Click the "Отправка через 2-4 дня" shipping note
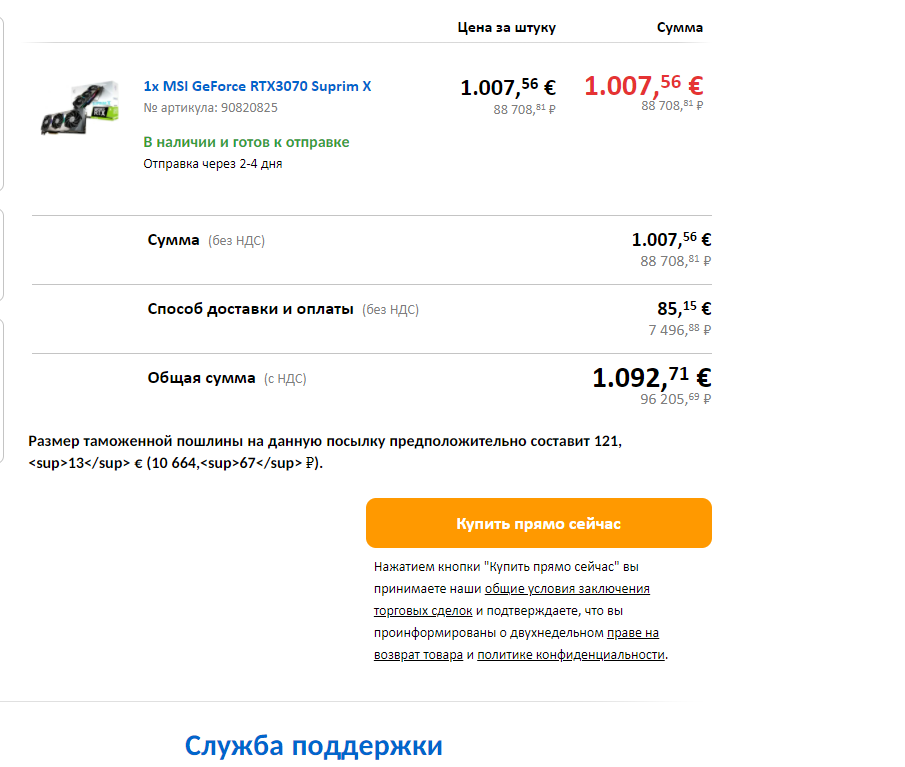This screenshot has height=767, width=905. pyautogui.click(x=212, y=163)
